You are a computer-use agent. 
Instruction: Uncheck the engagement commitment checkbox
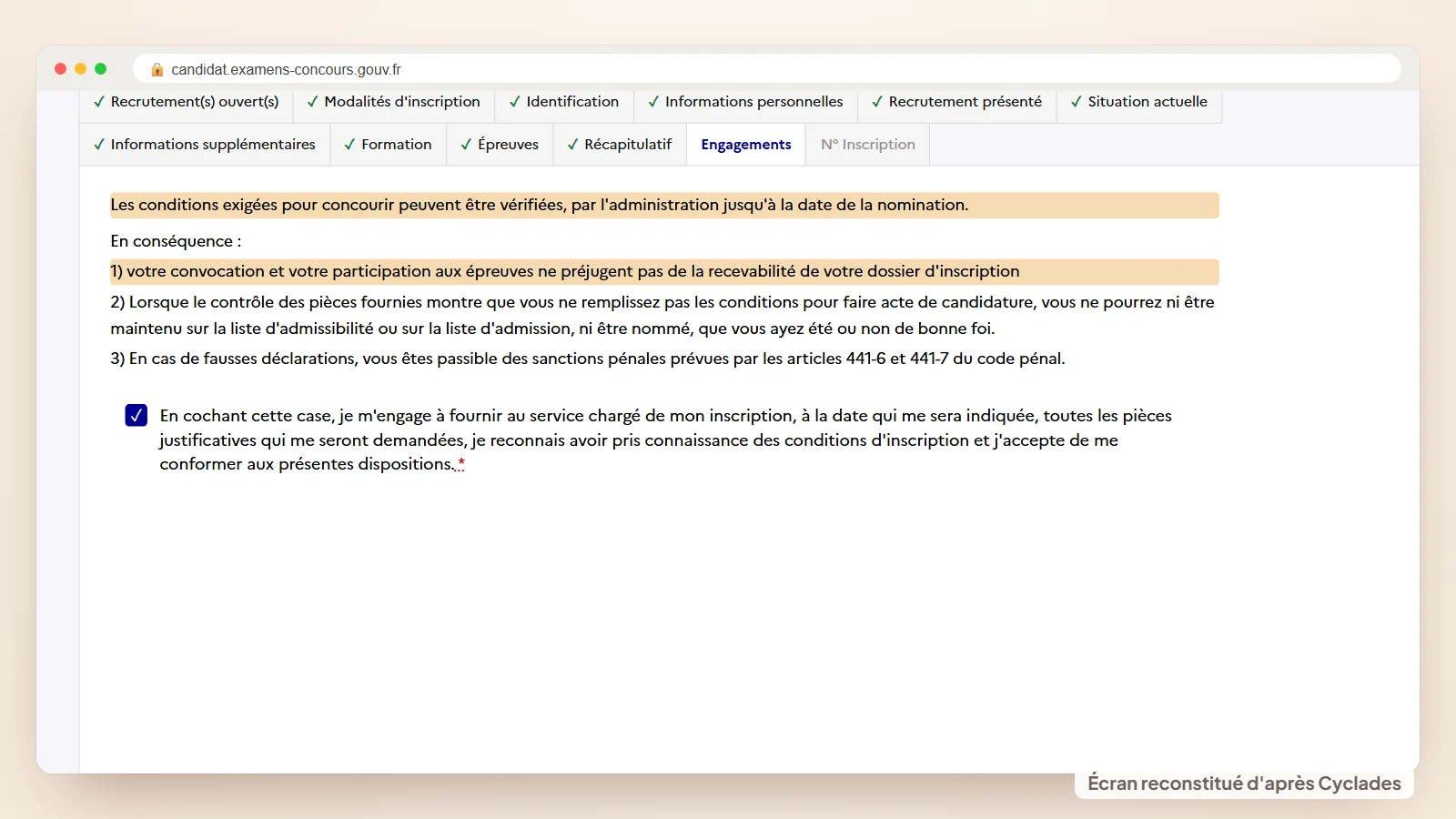pos(136,416)
